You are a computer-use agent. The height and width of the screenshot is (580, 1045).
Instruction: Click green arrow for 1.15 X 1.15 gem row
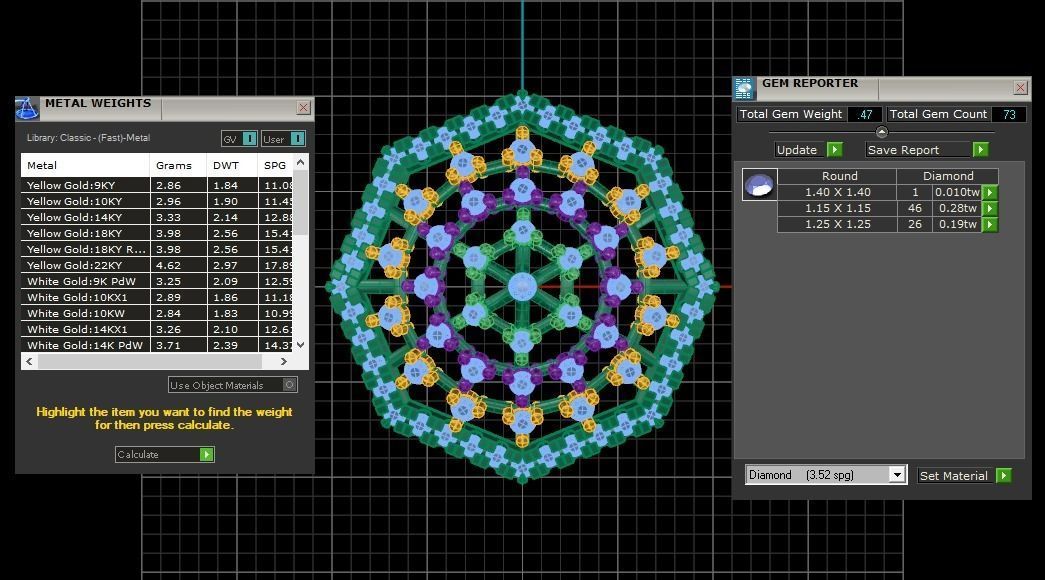point(990,209)
